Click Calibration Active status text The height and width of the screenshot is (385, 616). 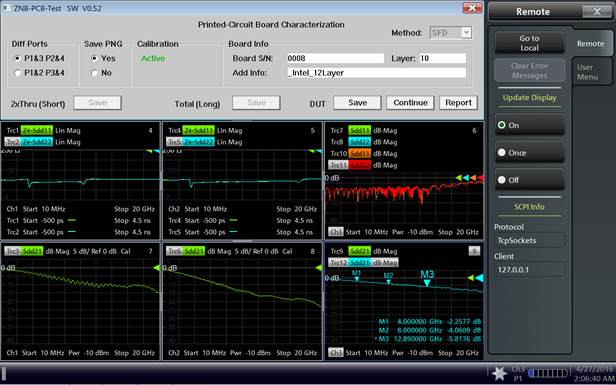(x=153, y=58)
